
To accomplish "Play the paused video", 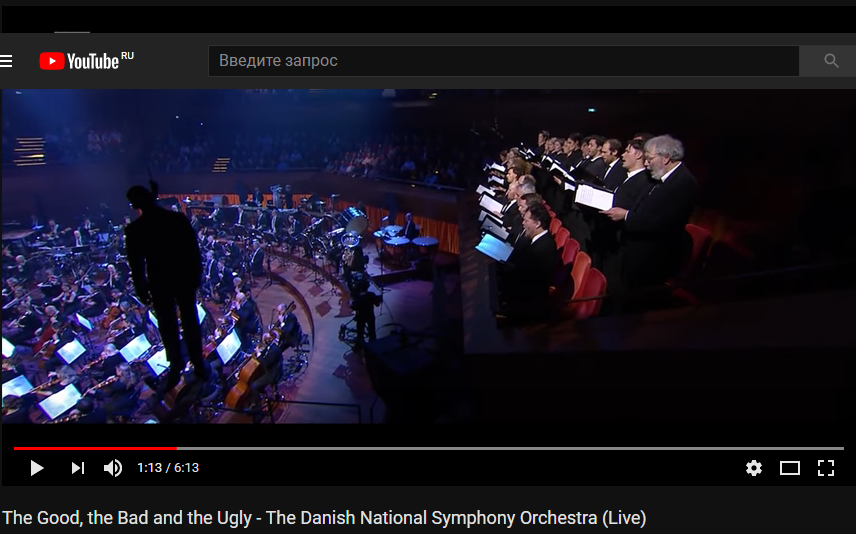I will pos(37,468).
